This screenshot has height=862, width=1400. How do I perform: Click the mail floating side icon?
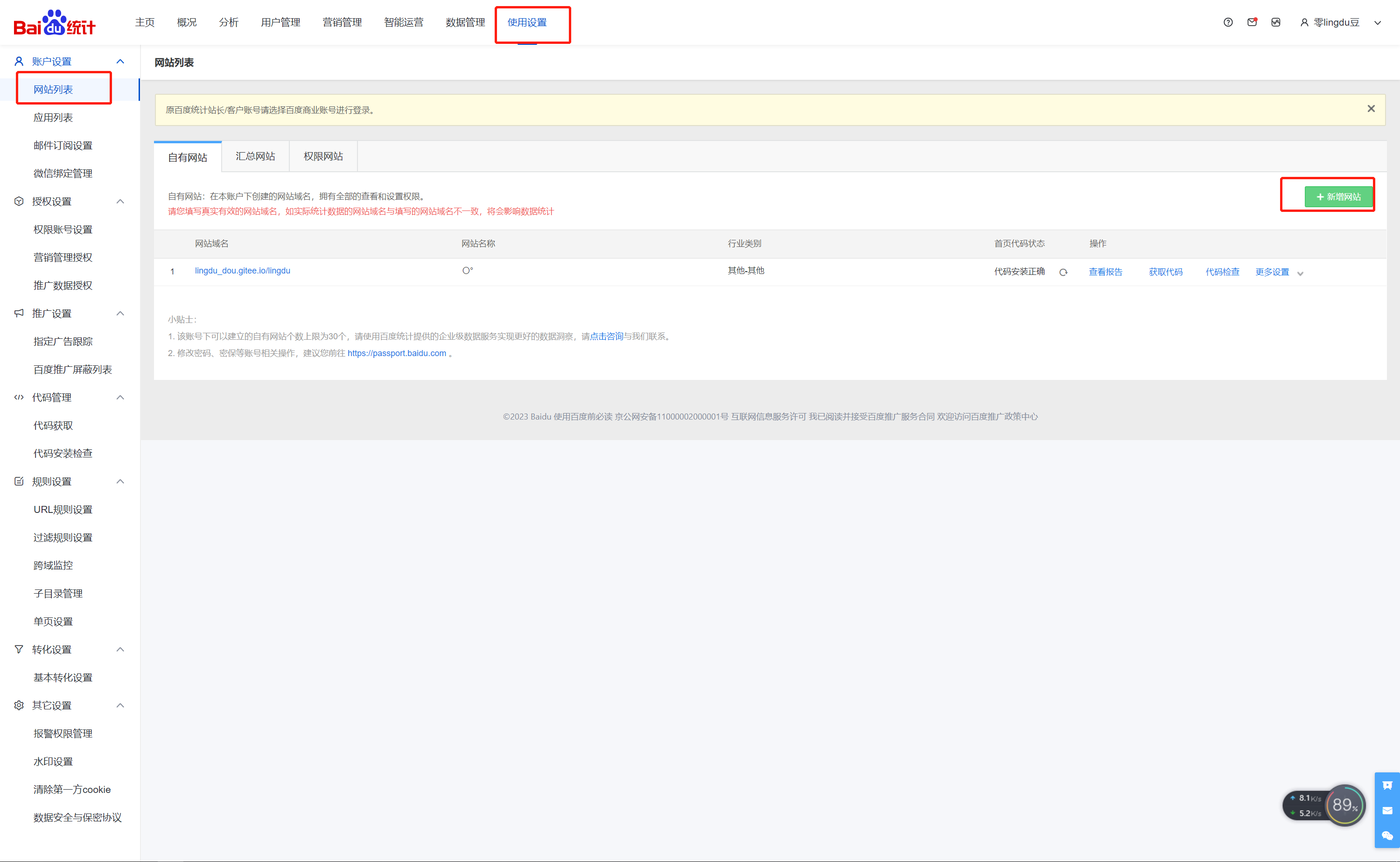[1387, 811]
